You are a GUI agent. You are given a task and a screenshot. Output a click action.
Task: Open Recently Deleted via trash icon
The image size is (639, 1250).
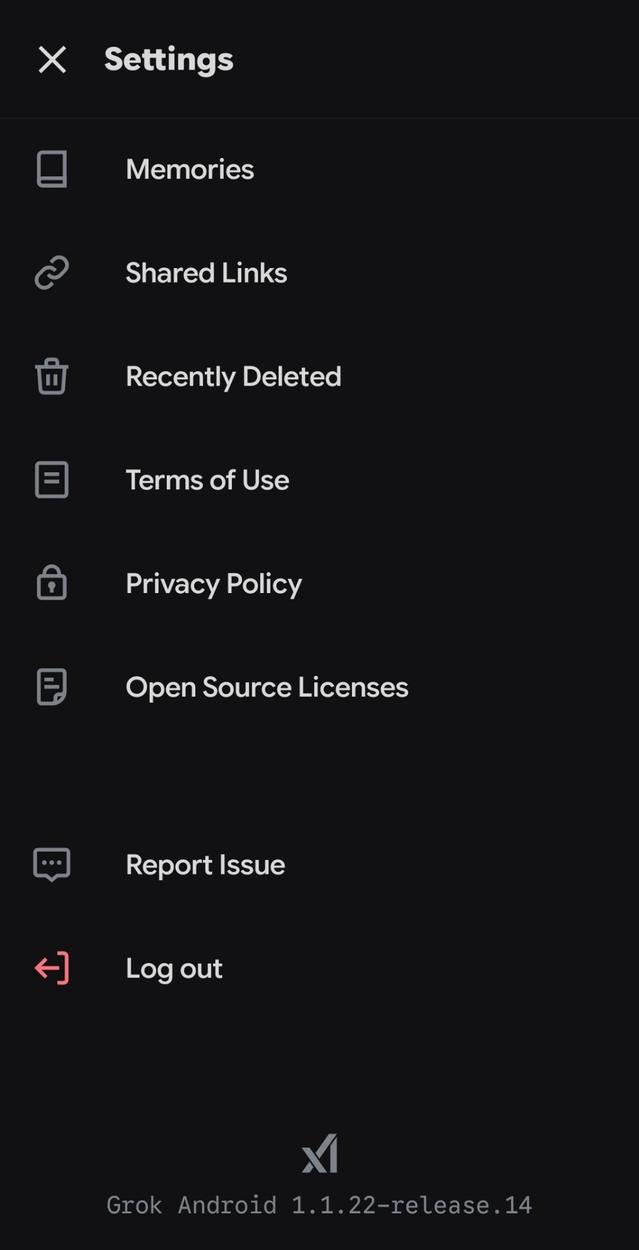(51, 376)
